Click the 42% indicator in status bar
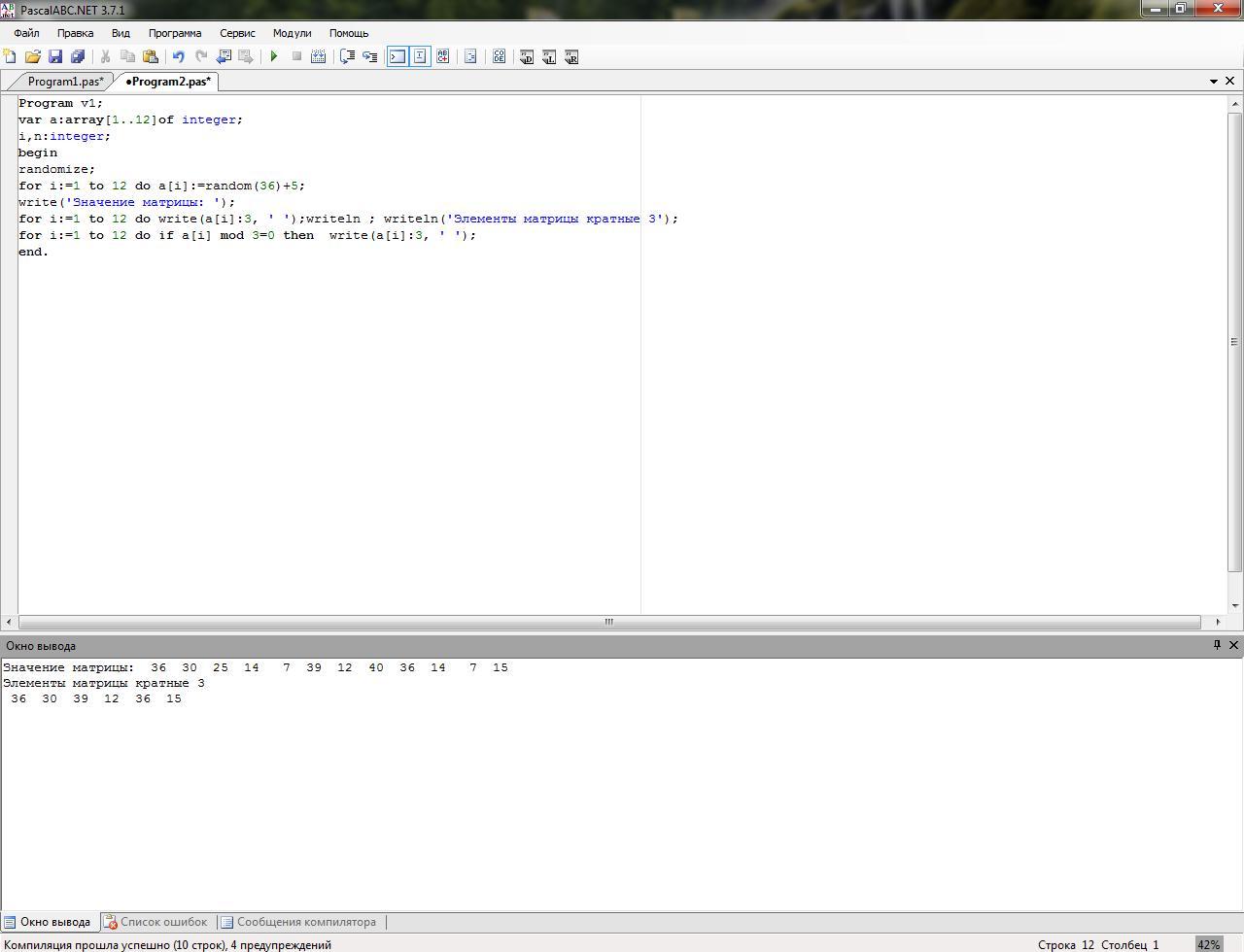 pos(1208,944)
